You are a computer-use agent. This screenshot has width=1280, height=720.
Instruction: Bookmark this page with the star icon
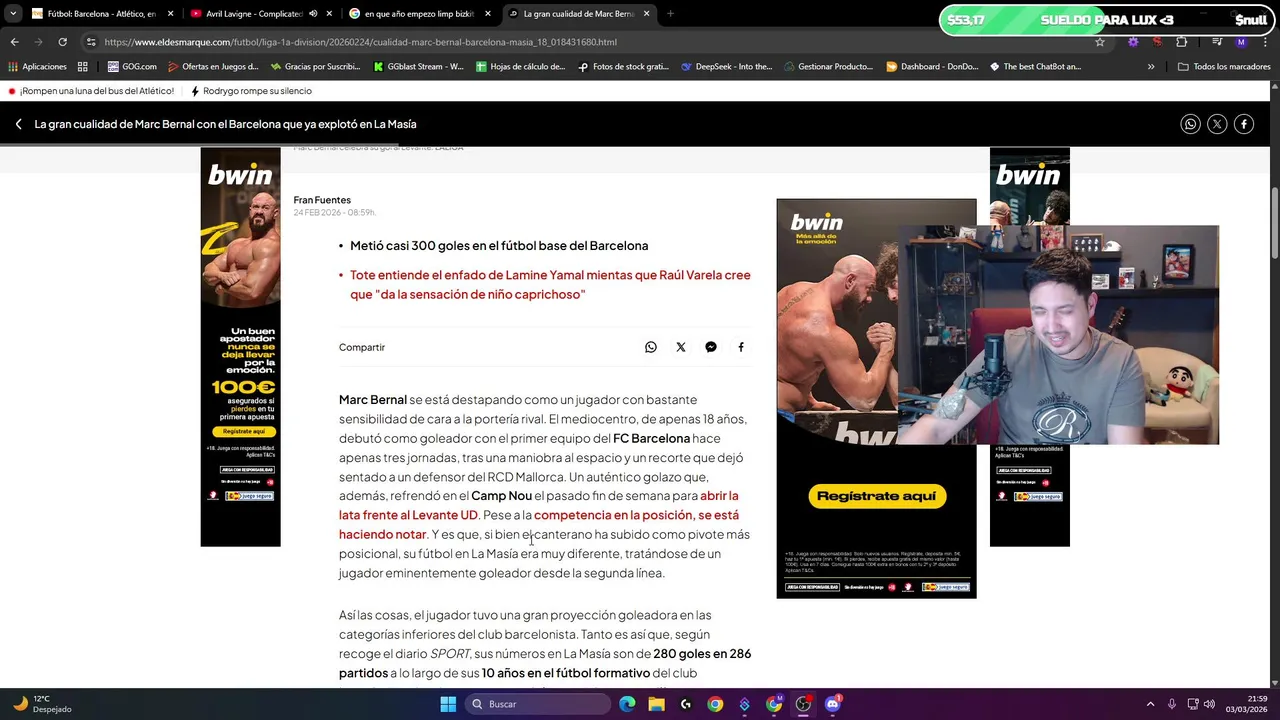[x=1100, y=42]
